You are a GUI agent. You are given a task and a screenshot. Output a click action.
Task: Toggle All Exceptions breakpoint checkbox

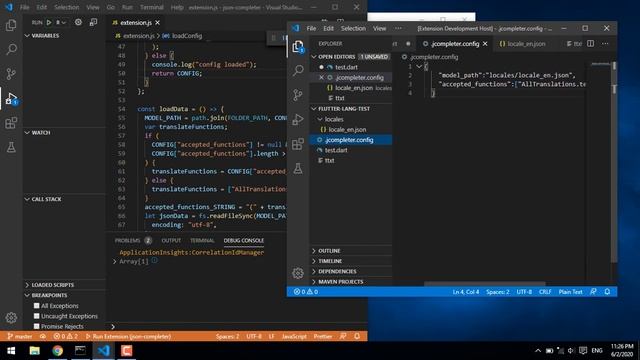point(37,306)
